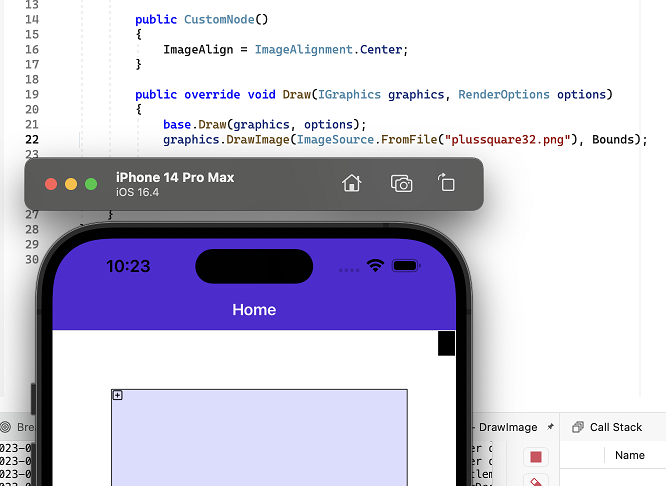Click the red stop square icon

536,457
